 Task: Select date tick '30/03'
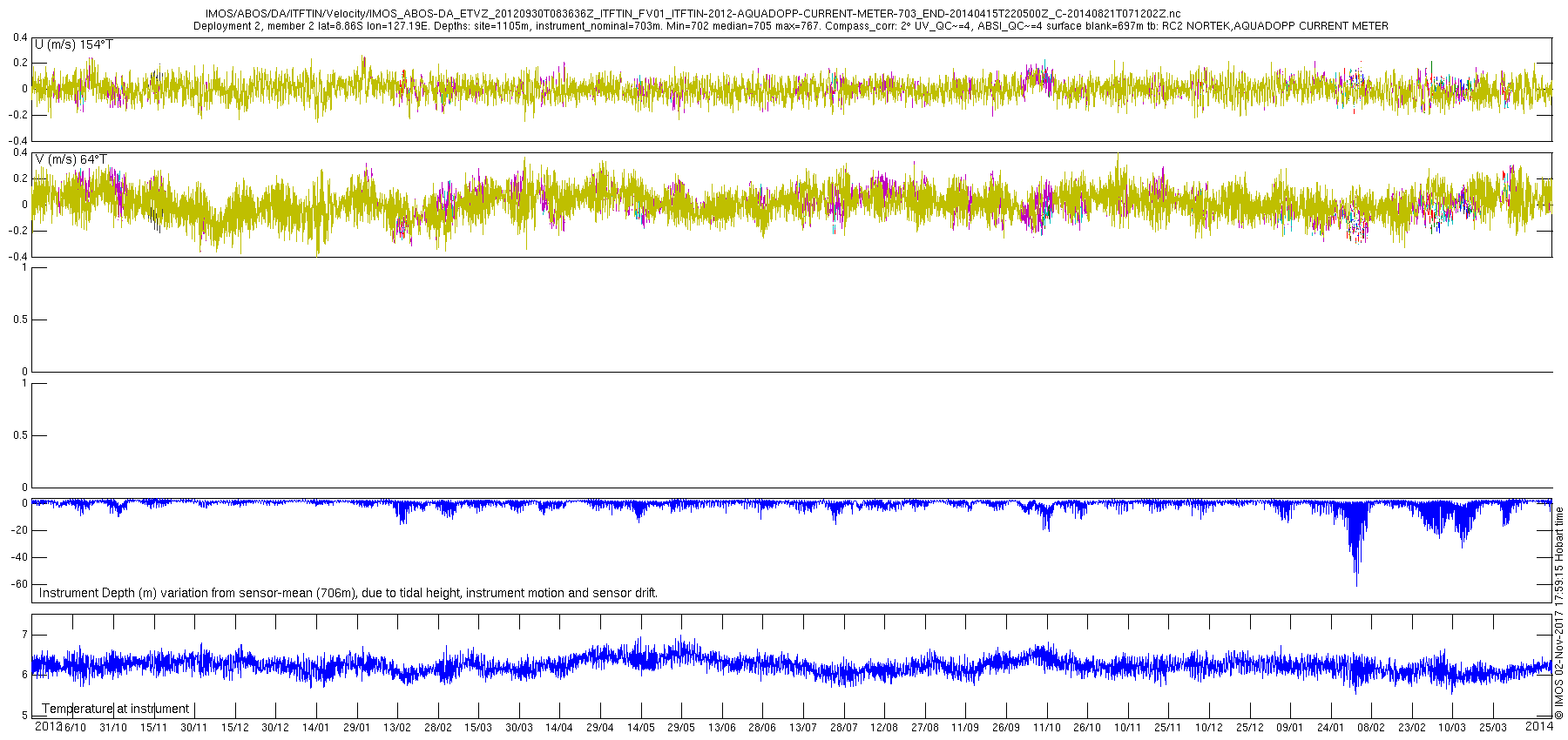coord(519,728)
